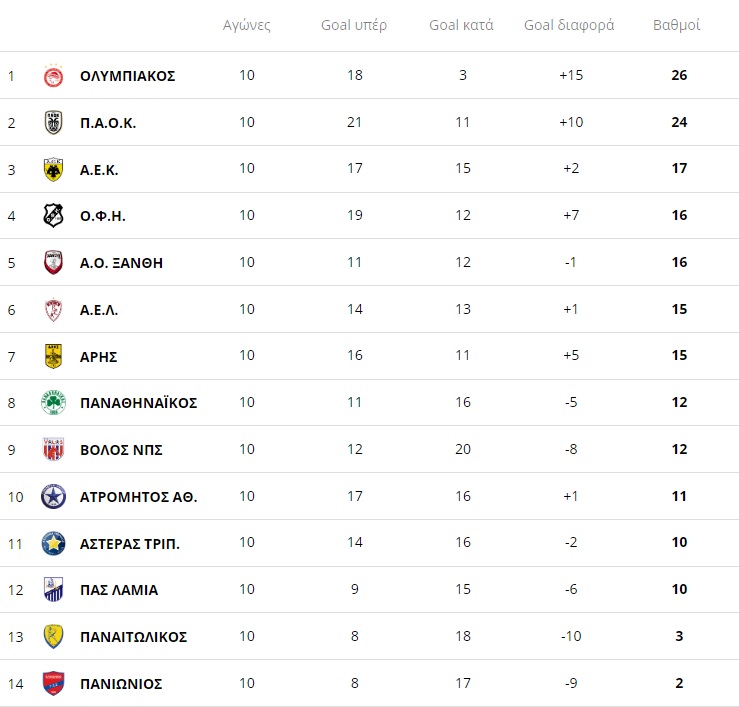Click the A.E.K. yellow eagle crest
This screenshot has width=739, height=707.
[53, 169]
